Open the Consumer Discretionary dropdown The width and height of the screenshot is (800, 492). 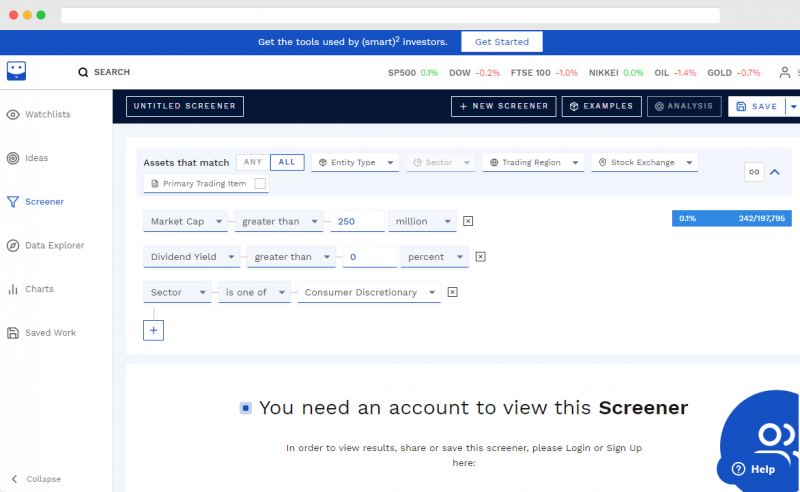click(369, 292)
